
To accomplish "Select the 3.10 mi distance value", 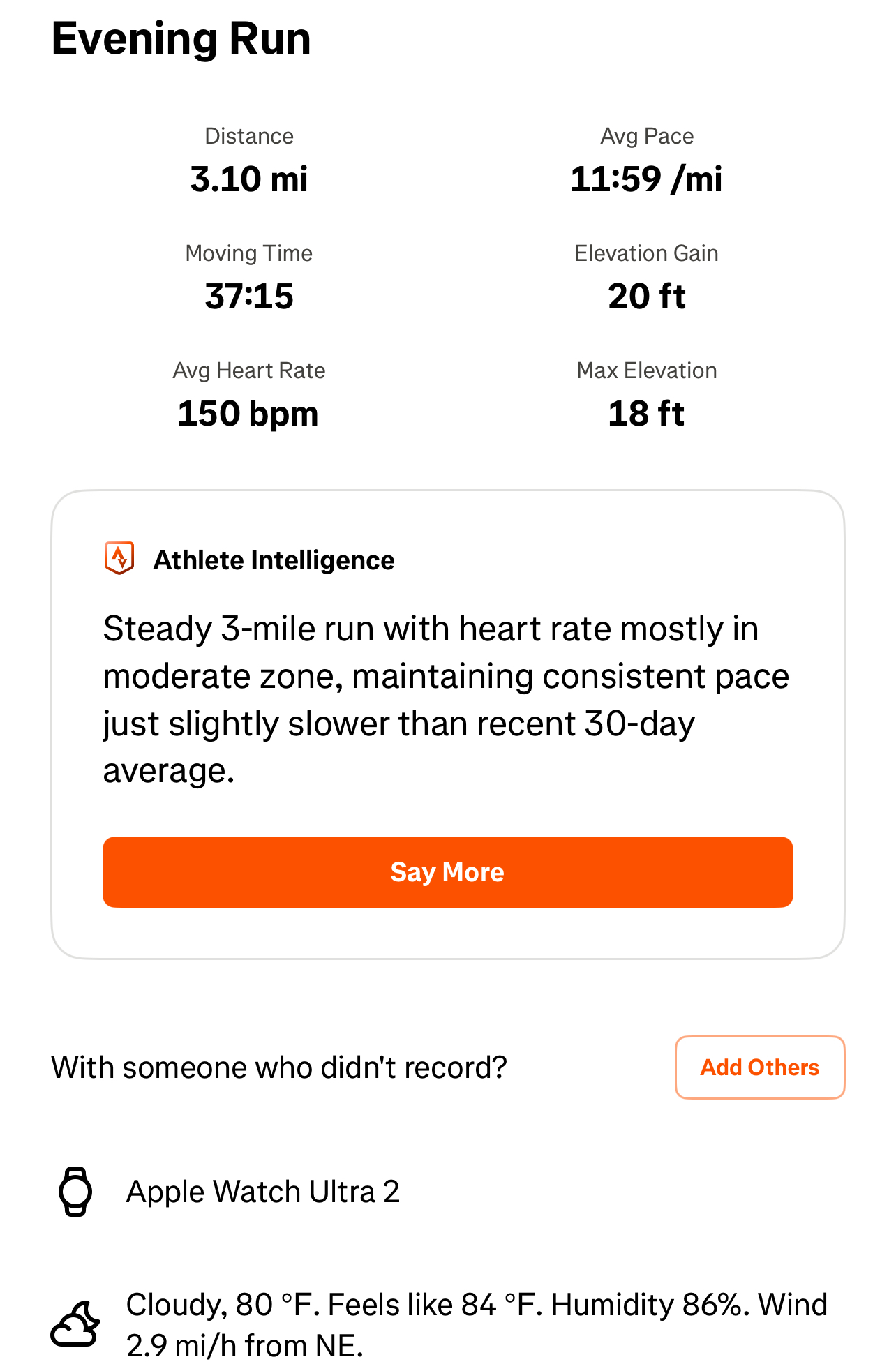I will 249,179.
